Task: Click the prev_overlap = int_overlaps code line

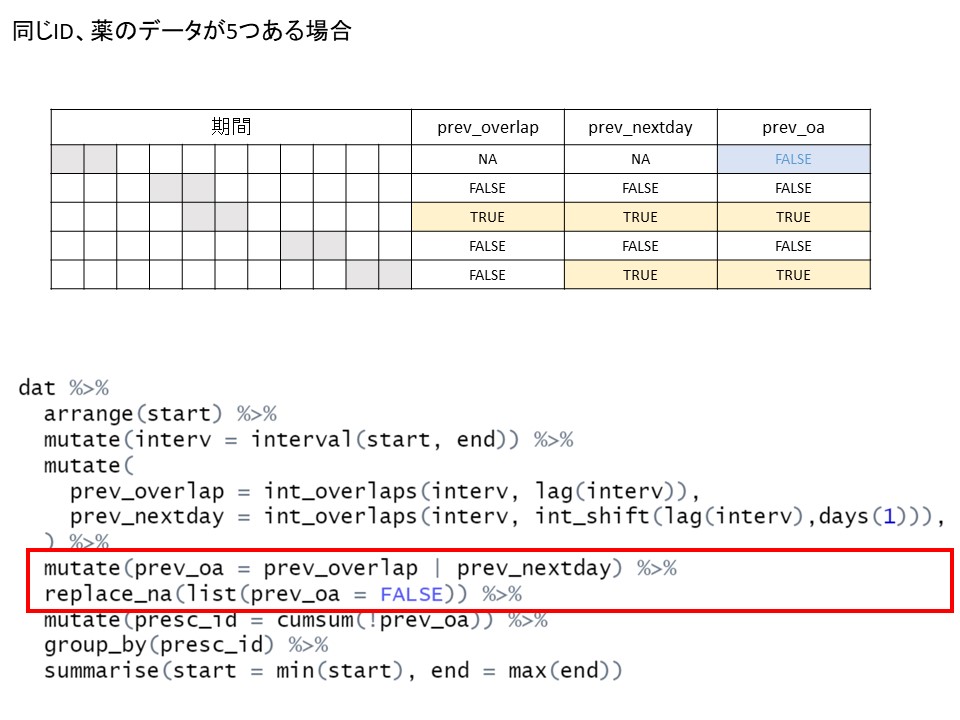Action: [384, 491]
